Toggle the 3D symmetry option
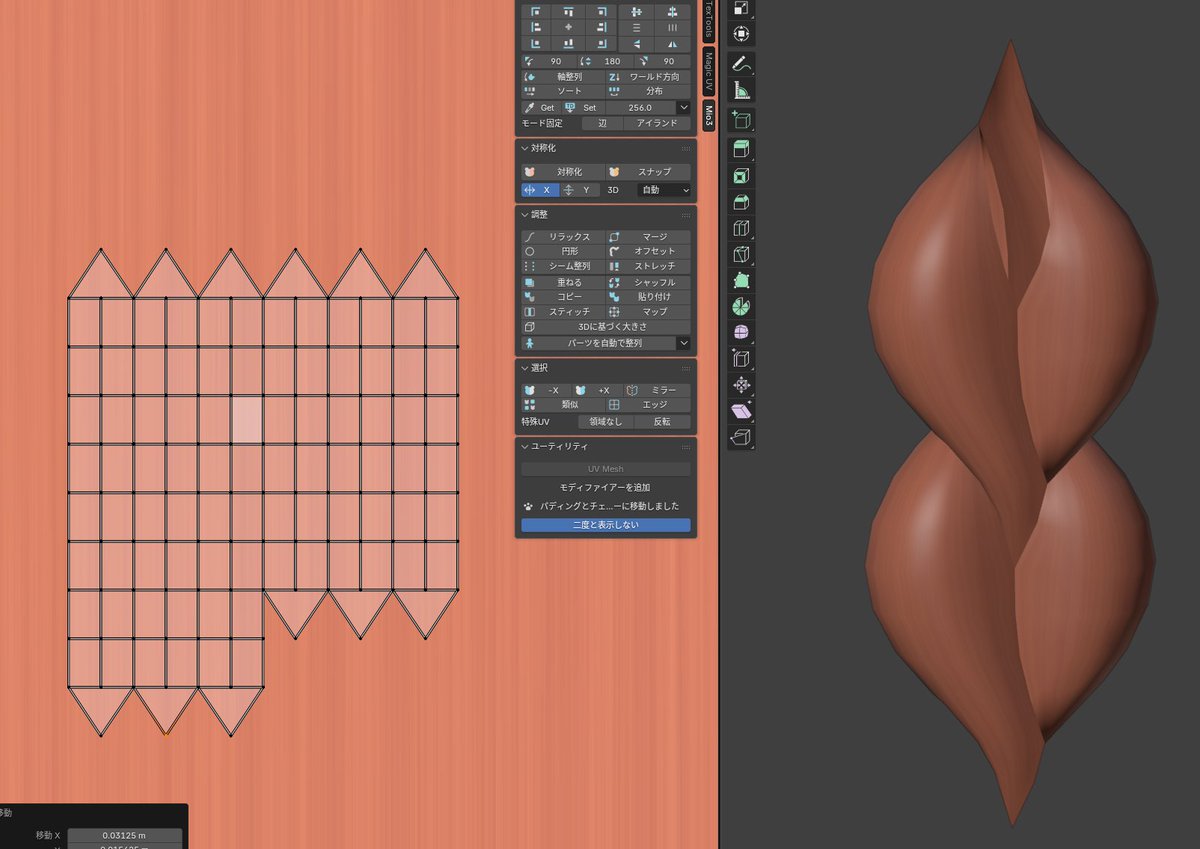This screenshot has height=849, width=1200. (x=613, y=190)
